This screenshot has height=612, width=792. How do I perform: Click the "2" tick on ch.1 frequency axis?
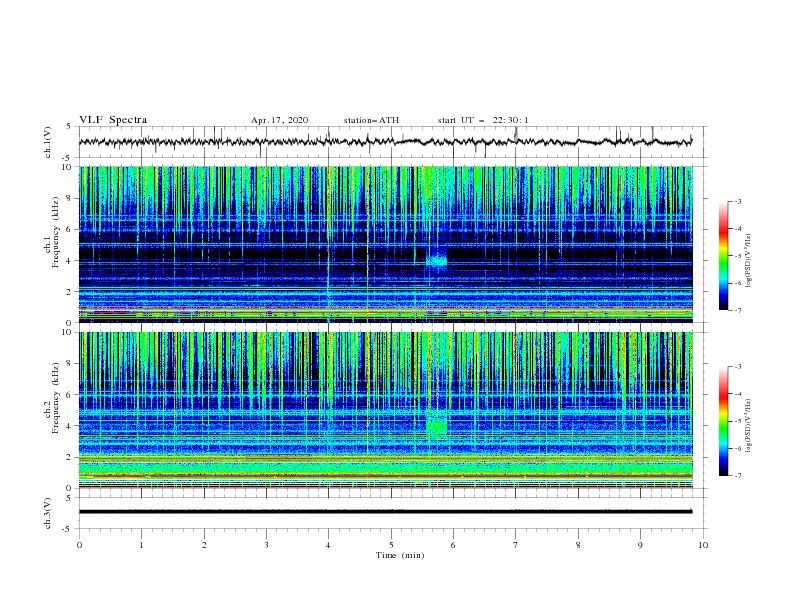pos(70,291)
